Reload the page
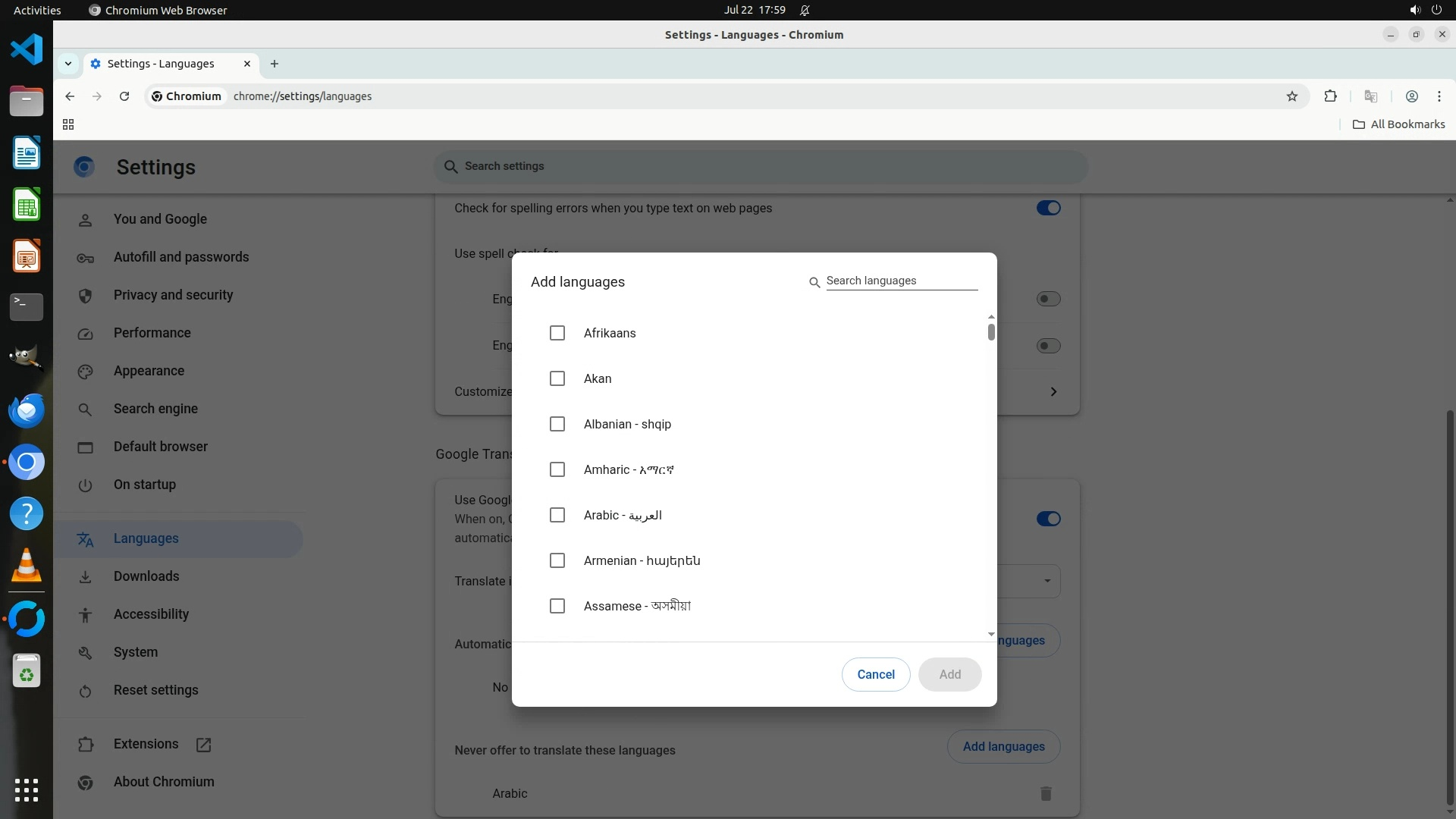 124,96
